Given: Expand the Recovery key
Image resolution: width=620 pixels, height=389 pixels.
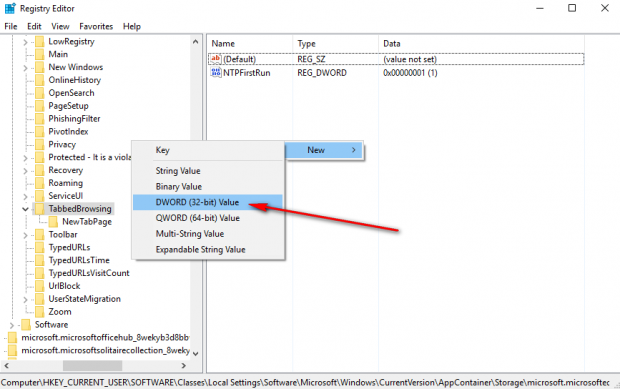Looking at the screenshot, I should [x=25, y=171].
